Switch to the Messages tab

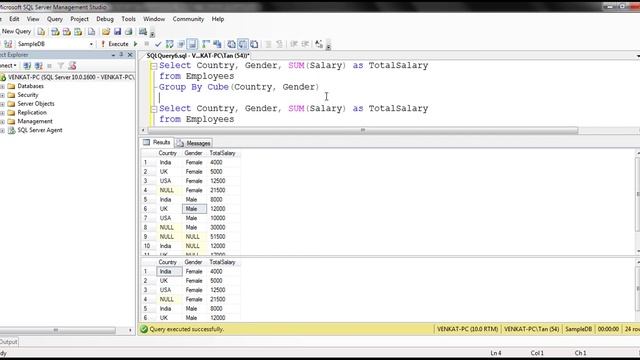[x=194, y=143]
